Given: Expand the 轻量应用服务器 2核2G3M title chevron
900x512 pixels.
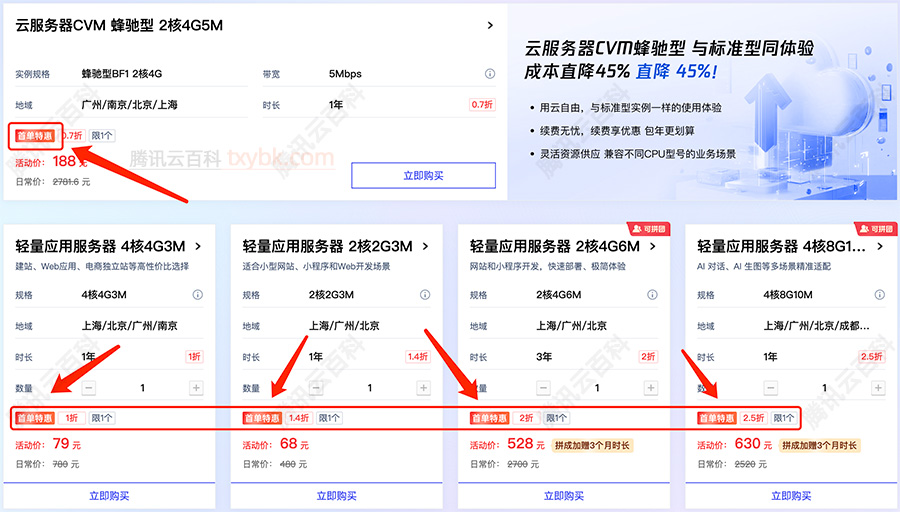Looking at the screenshot, I should [425, 246].
